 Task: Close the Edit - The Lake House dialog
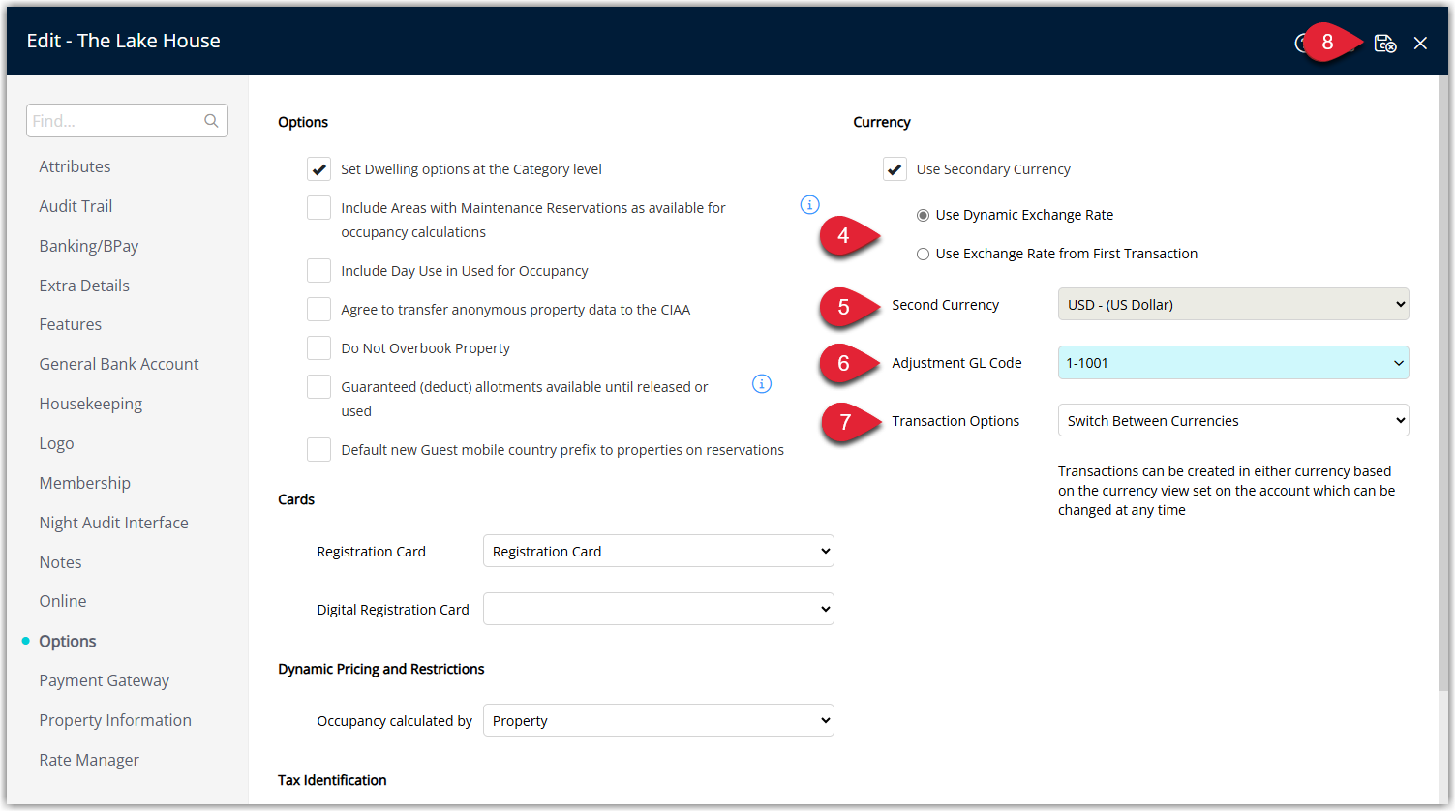pos(1420,44)
